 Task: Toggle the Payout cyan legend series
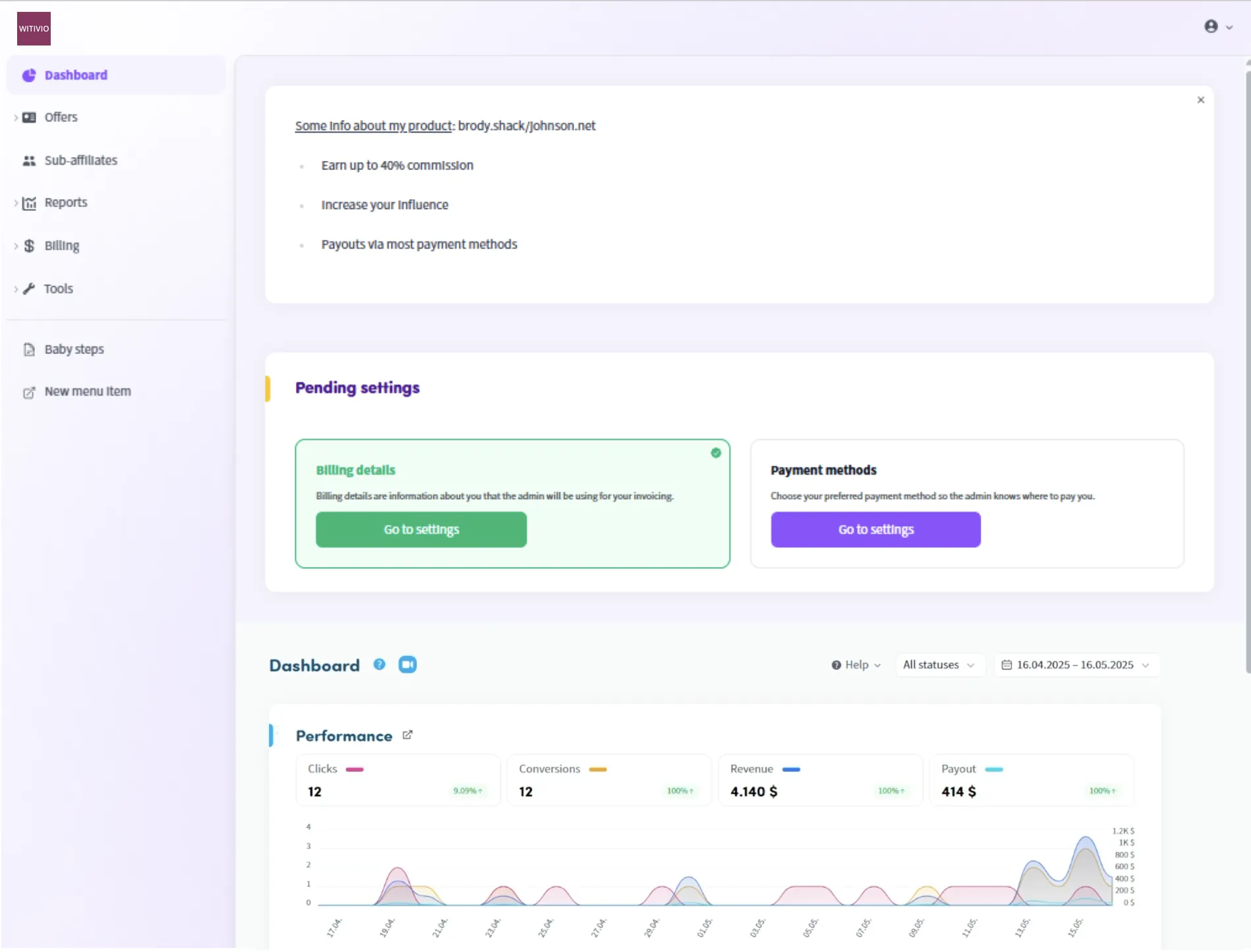coord(994,769)
